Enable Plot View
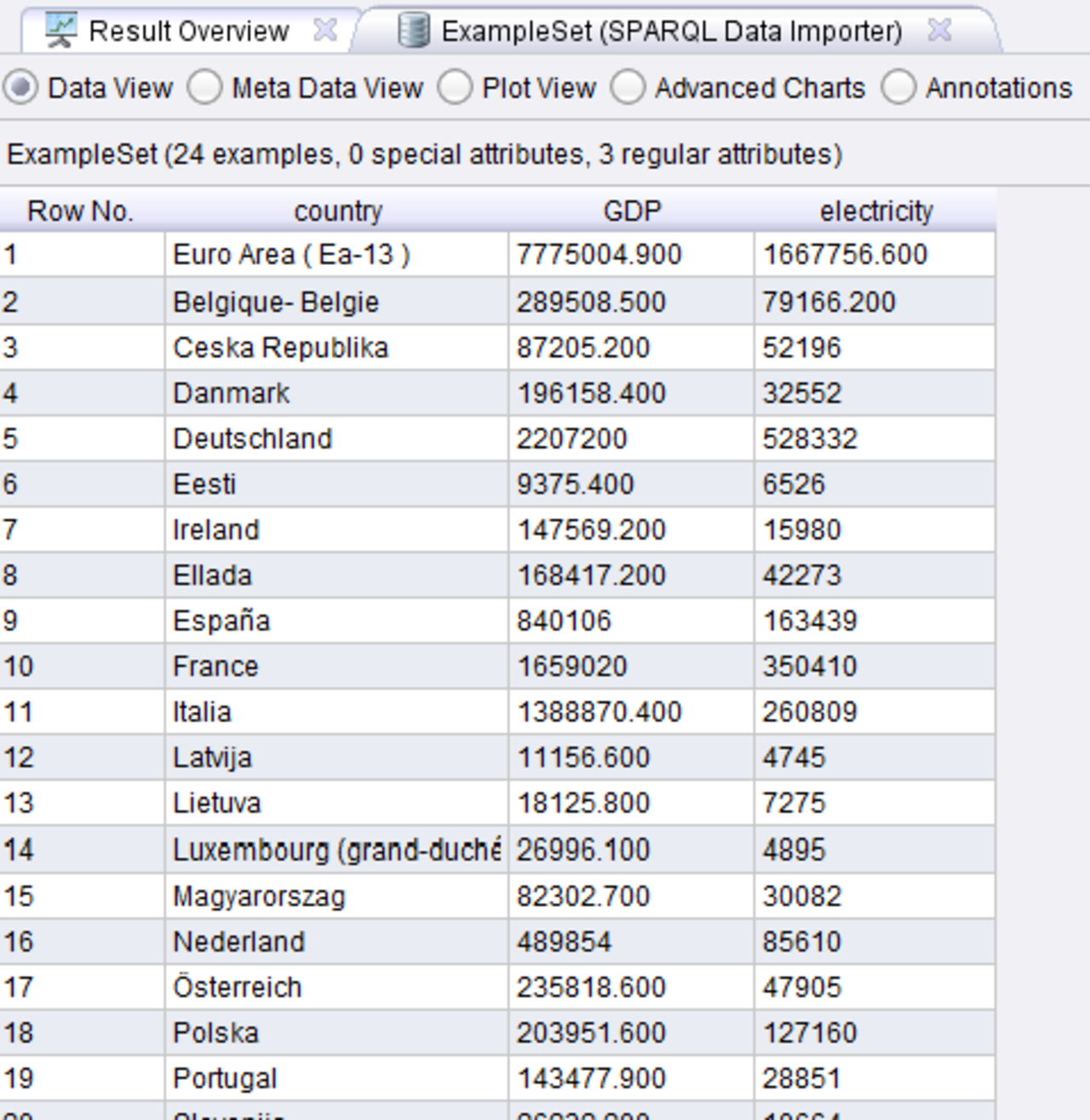The image size is (1090, 1120). (x=456, y=86)
